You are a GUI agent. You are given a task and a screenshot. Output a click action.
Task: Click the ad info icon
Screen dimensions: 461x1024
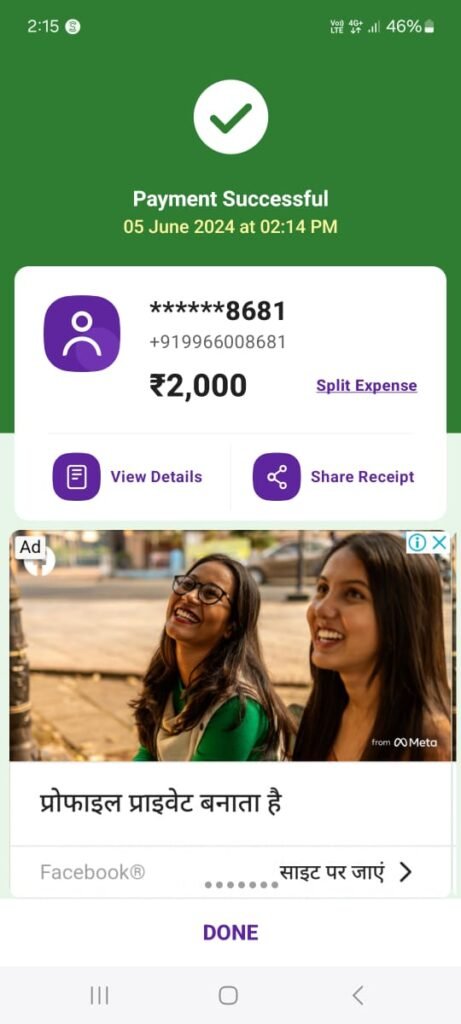click(418, 542)
